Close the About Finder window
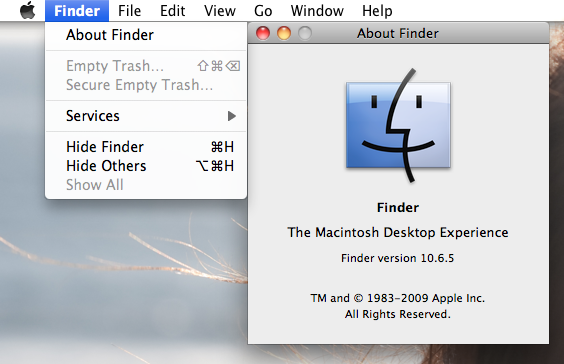The image size is (564, 364). point(263,33)
